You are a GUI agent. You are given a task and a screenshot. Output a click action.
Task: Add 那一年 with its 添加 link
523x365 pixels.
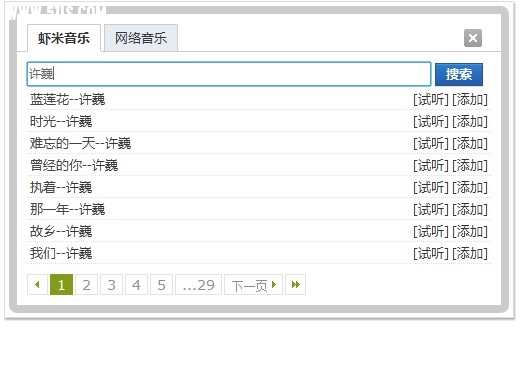[x=470, y=210]
